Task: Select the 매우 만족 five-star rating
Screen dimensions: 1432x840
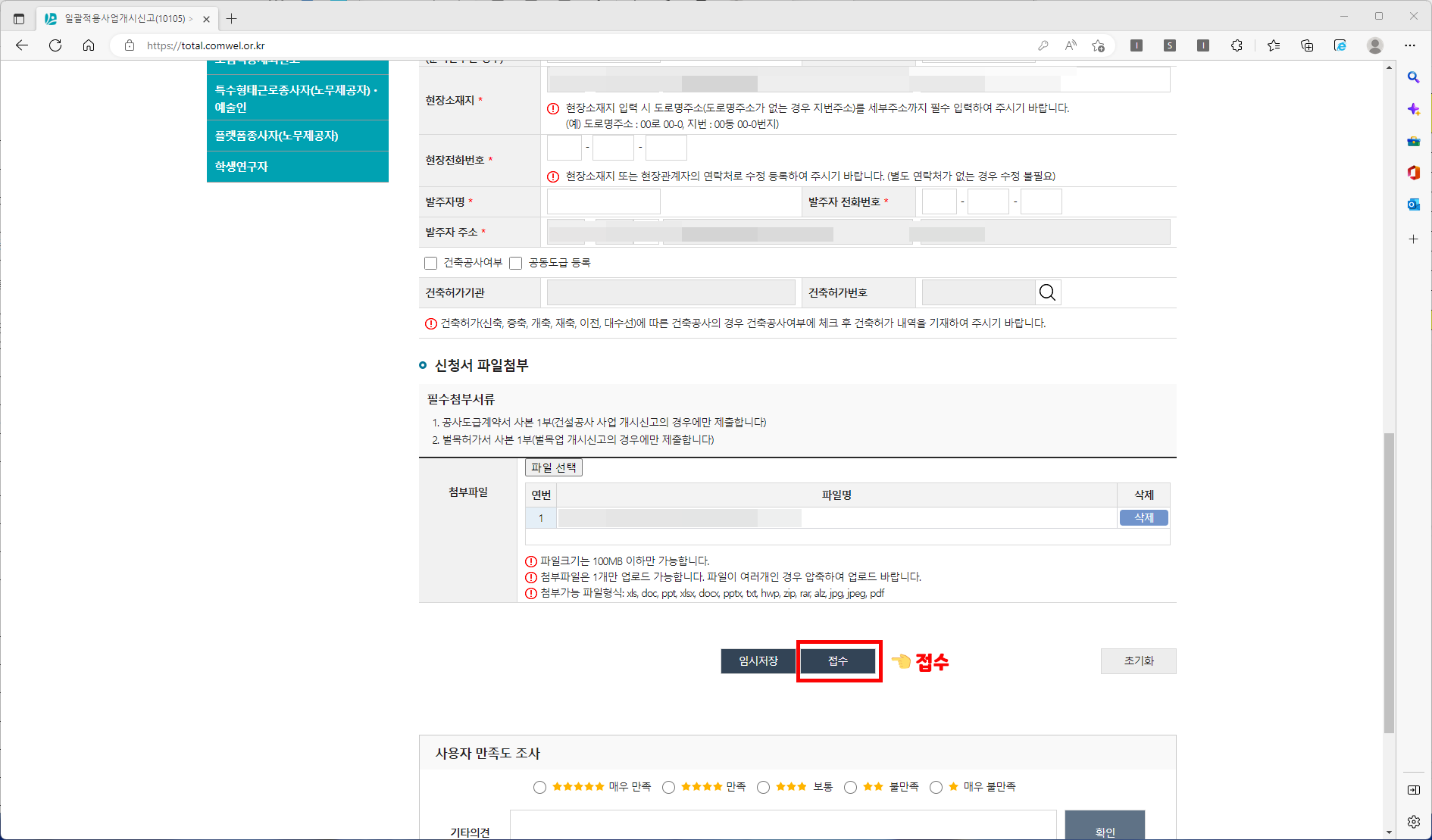Action: [x=539, y=787]
